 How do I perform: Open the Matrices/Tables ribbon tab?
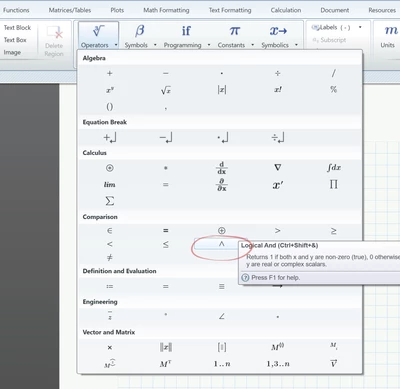(70, 10)
